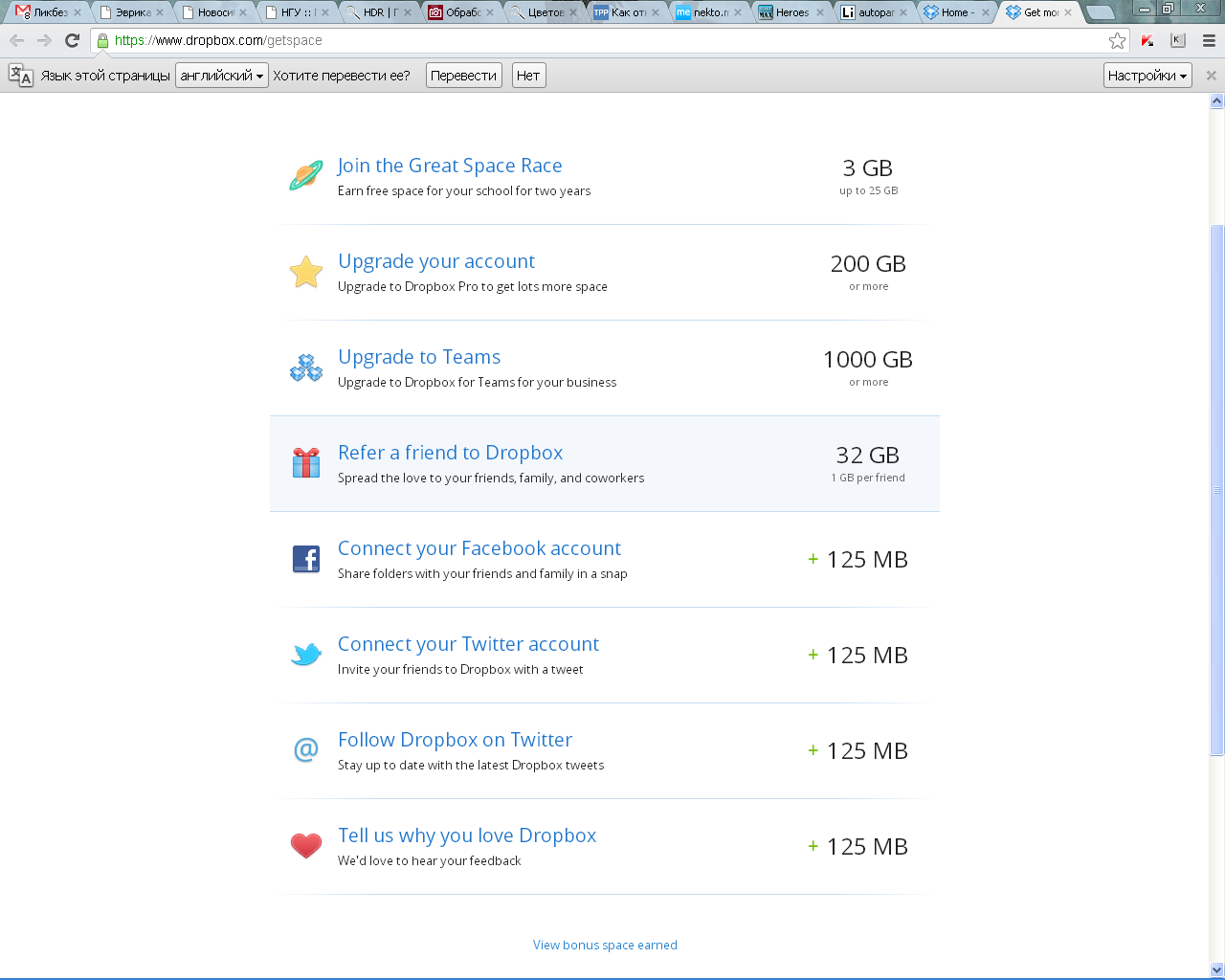The height and width of the screenshot is (980, 1225).
Task: Open the Настройки translation settings dropdown
Action: pyautogui.click(x=1147, y=76)
